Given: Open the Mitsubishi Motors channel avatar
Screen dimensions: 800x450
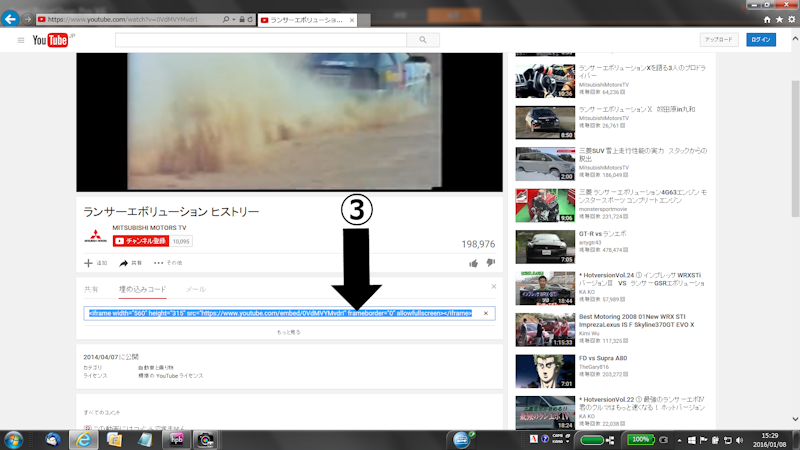Looking at the screenshot, I should (95, 236).
